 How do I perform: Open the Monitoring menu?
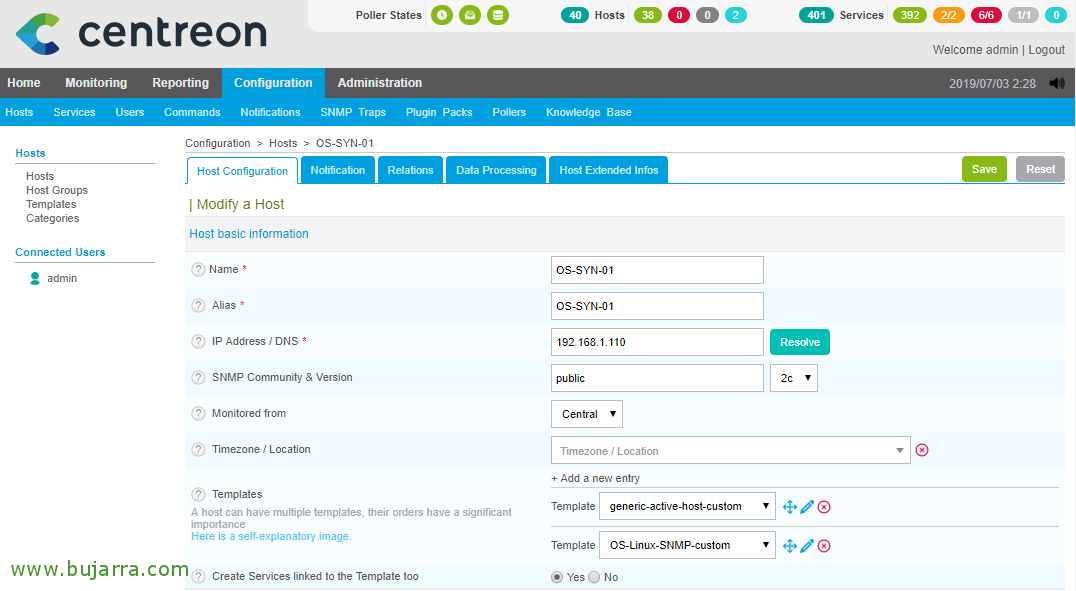96,83
